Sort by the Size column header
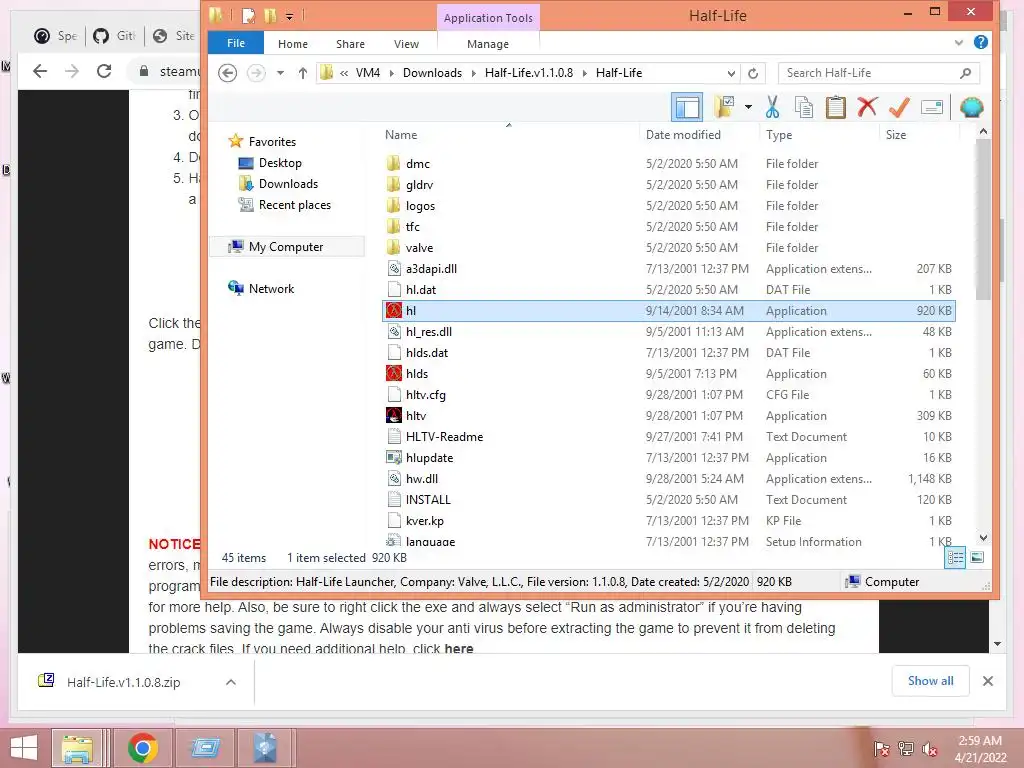Image resolution: width=1024 pixels, height=768 pixels. (x=896, y=135)
